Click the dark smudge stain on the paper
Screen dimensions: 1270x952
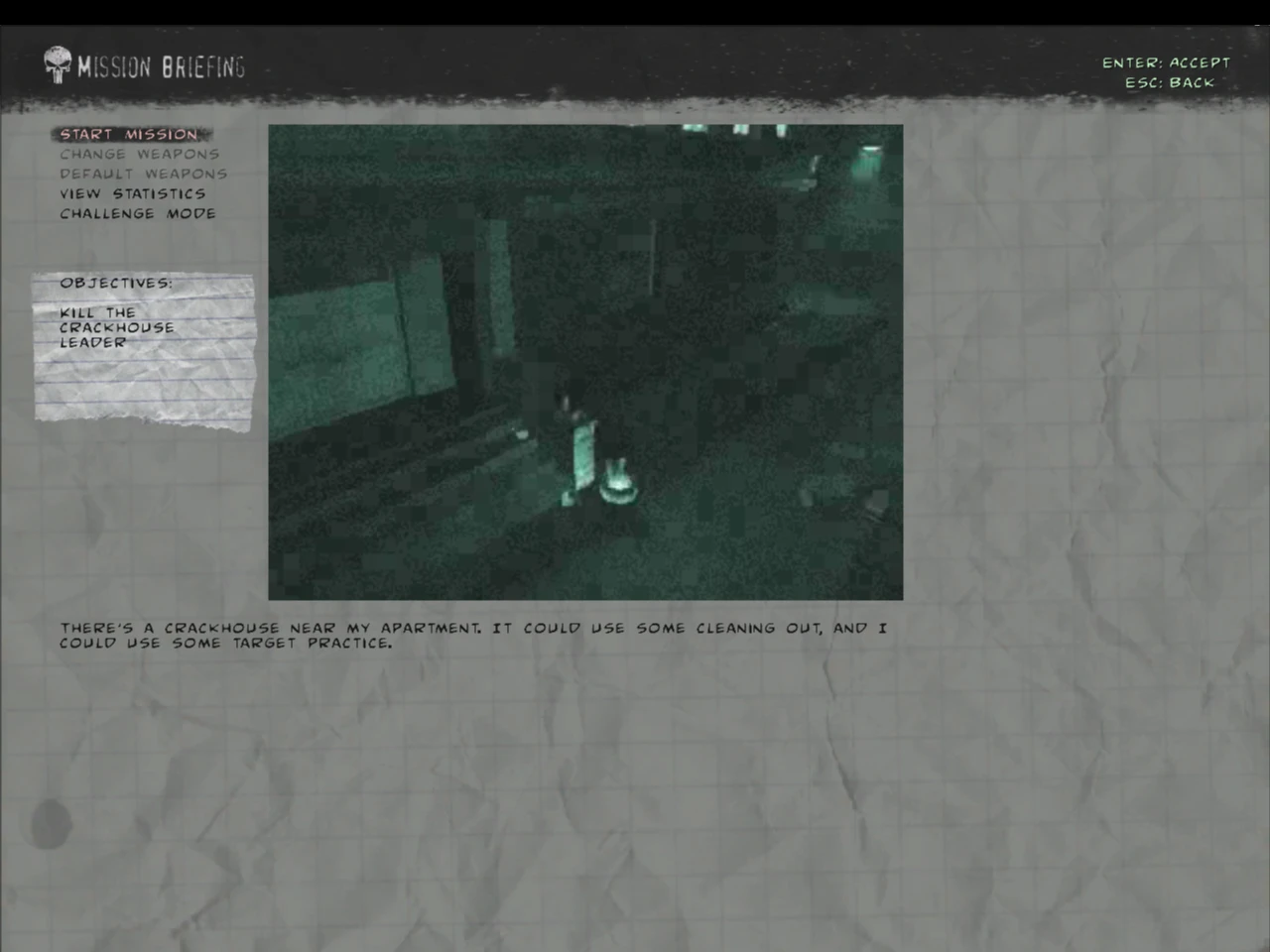(x=50, y=823)
